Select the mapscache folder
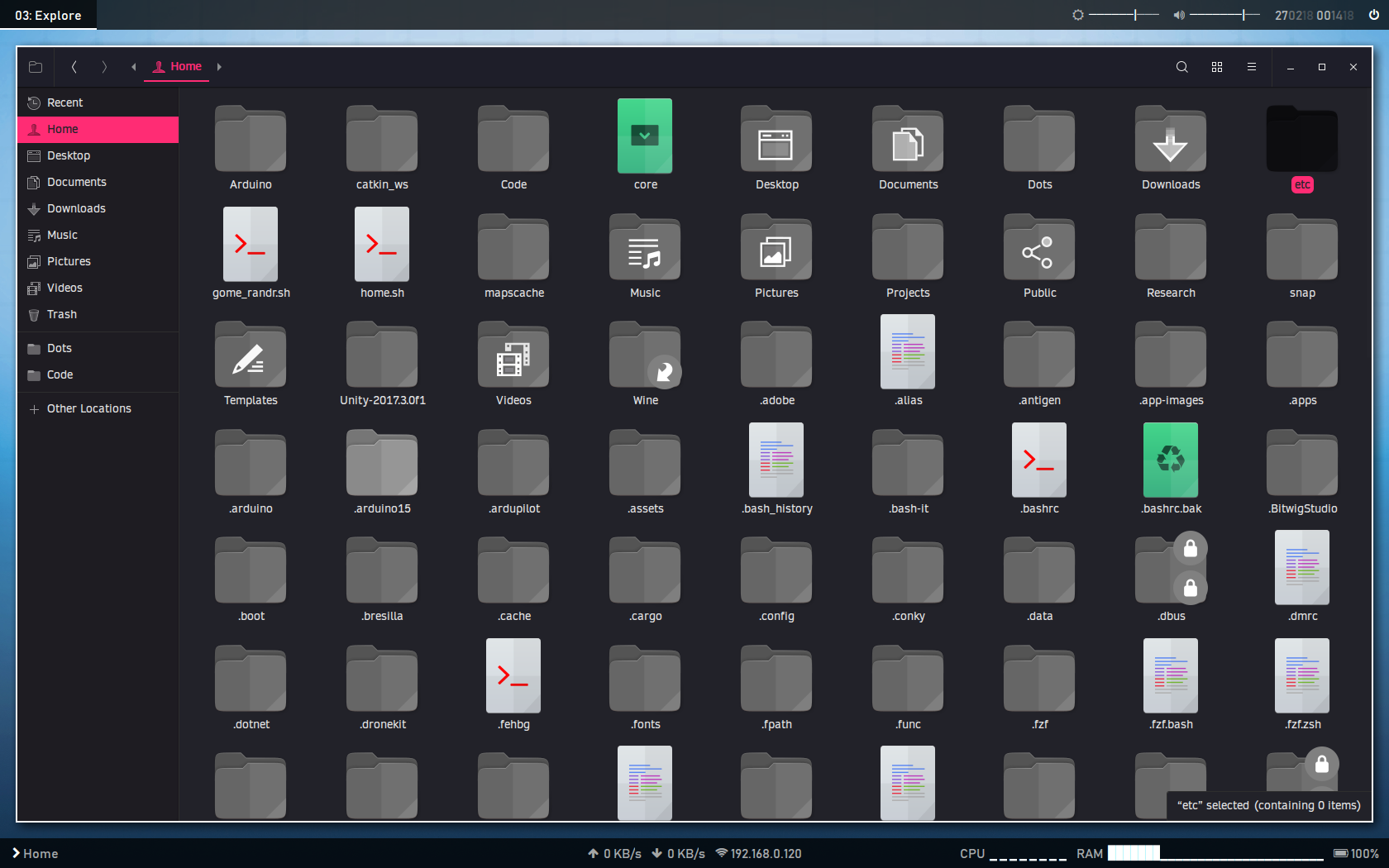 pyautogui.click(x=513, y=247)
